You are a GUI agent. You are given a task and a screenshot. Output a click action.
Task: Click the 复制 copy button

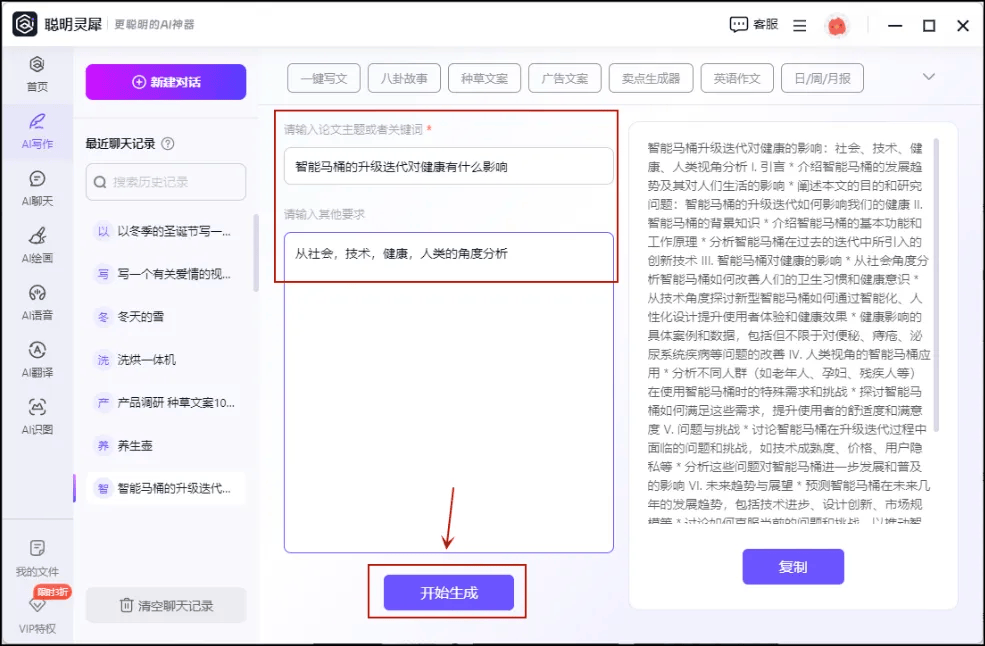click(793, 567)
